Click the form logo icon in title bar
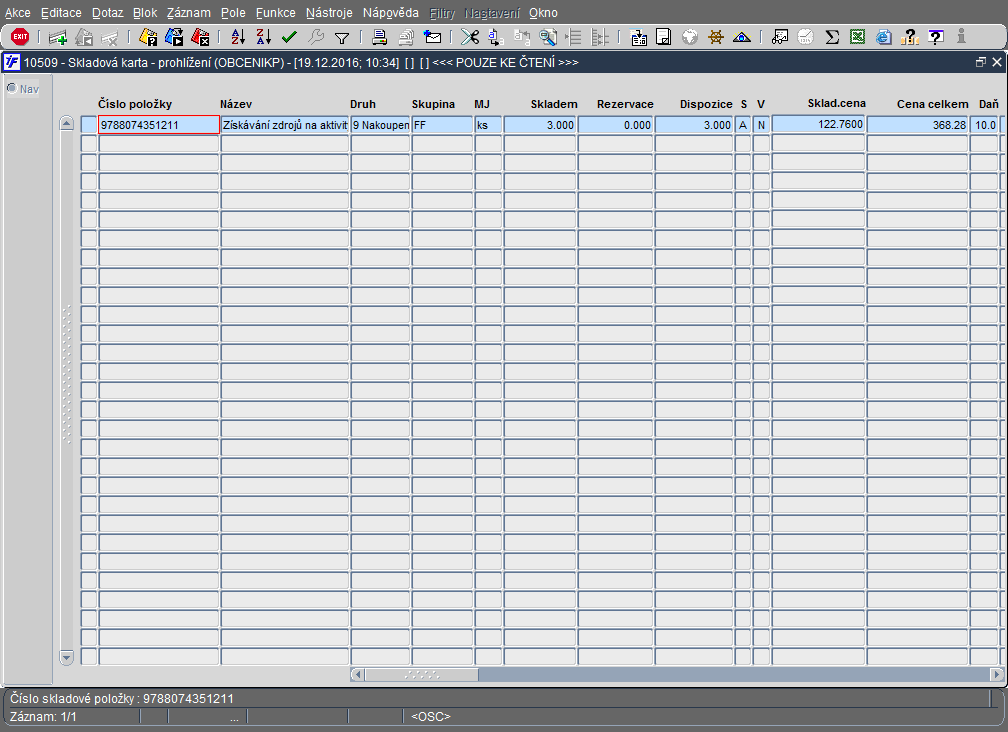 pyautogui.click(x=12, y=62)
